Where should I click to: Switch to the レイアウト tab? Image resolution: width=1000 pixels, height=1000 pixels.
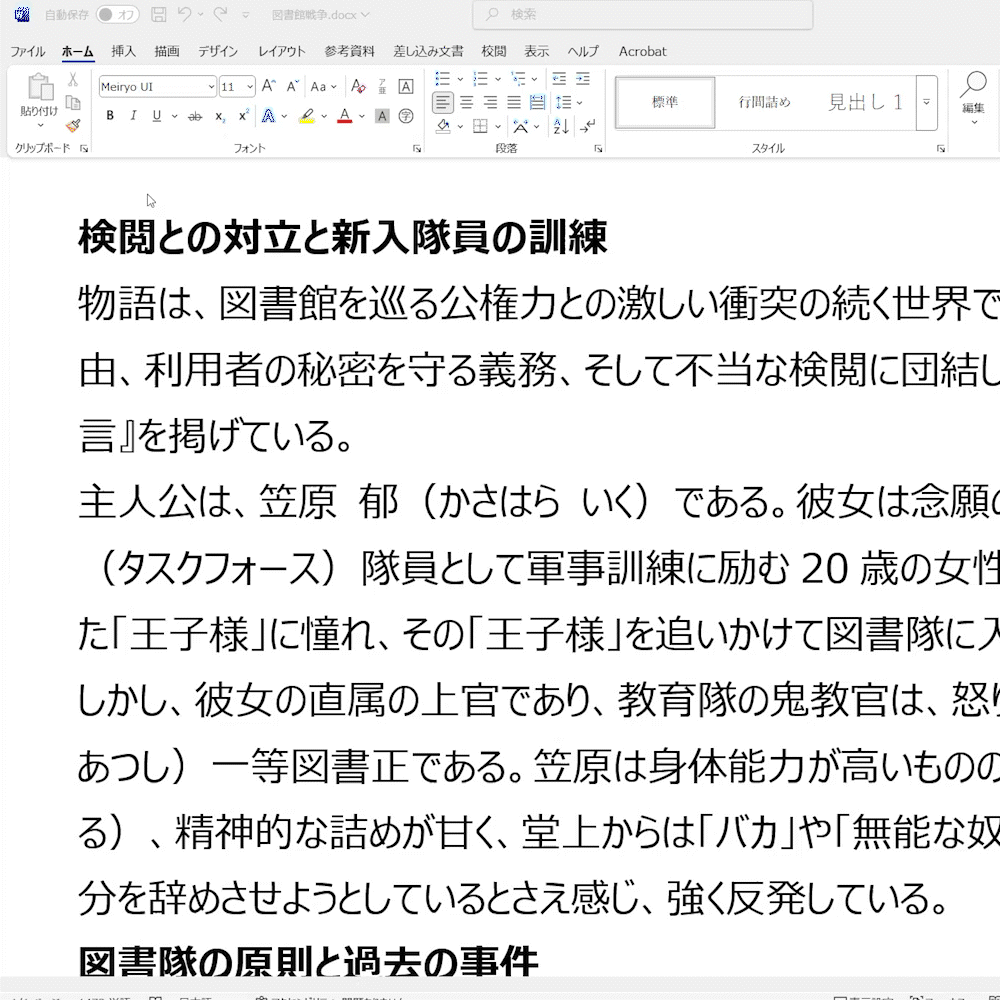click(282, 51)
